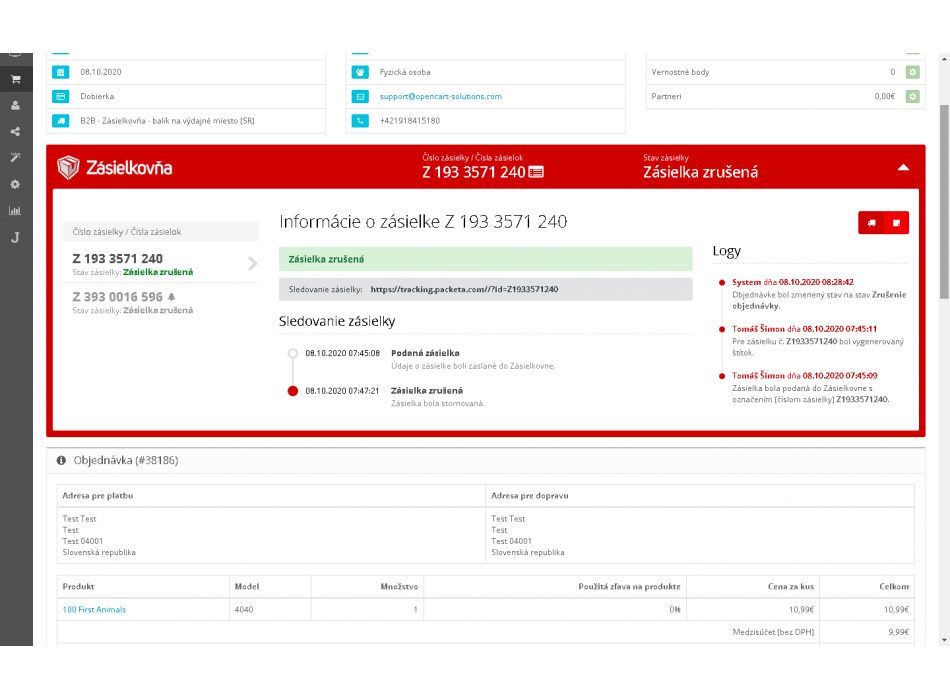
Task: Open the 100 First Animals product link
Action: pyautogui.click(x=94, y=610)
